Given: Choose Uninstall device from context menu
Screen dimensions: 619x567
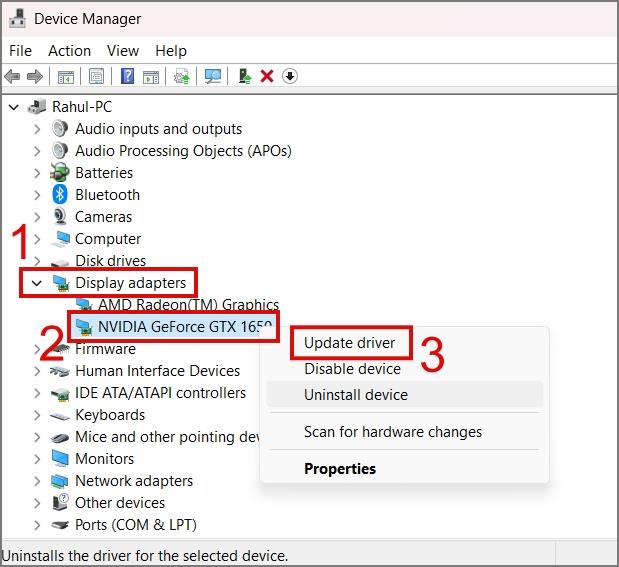Looking at the screenshot, I should [405, 394].
